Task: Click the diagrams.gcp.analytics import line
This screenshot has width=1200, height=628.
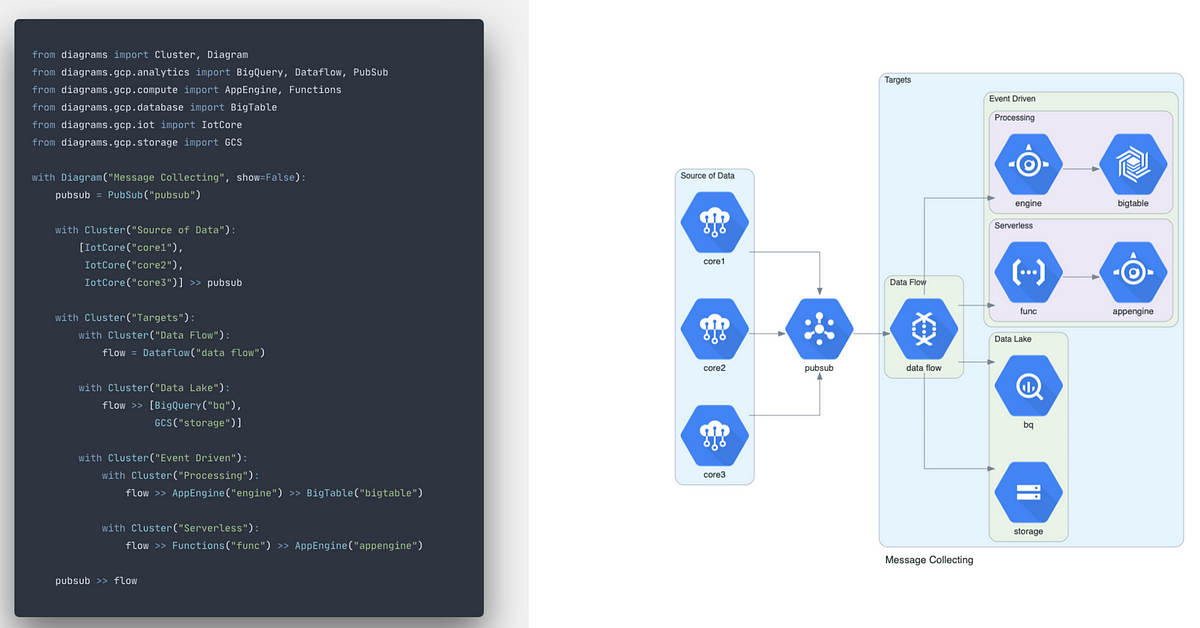Action: point(210,72)
